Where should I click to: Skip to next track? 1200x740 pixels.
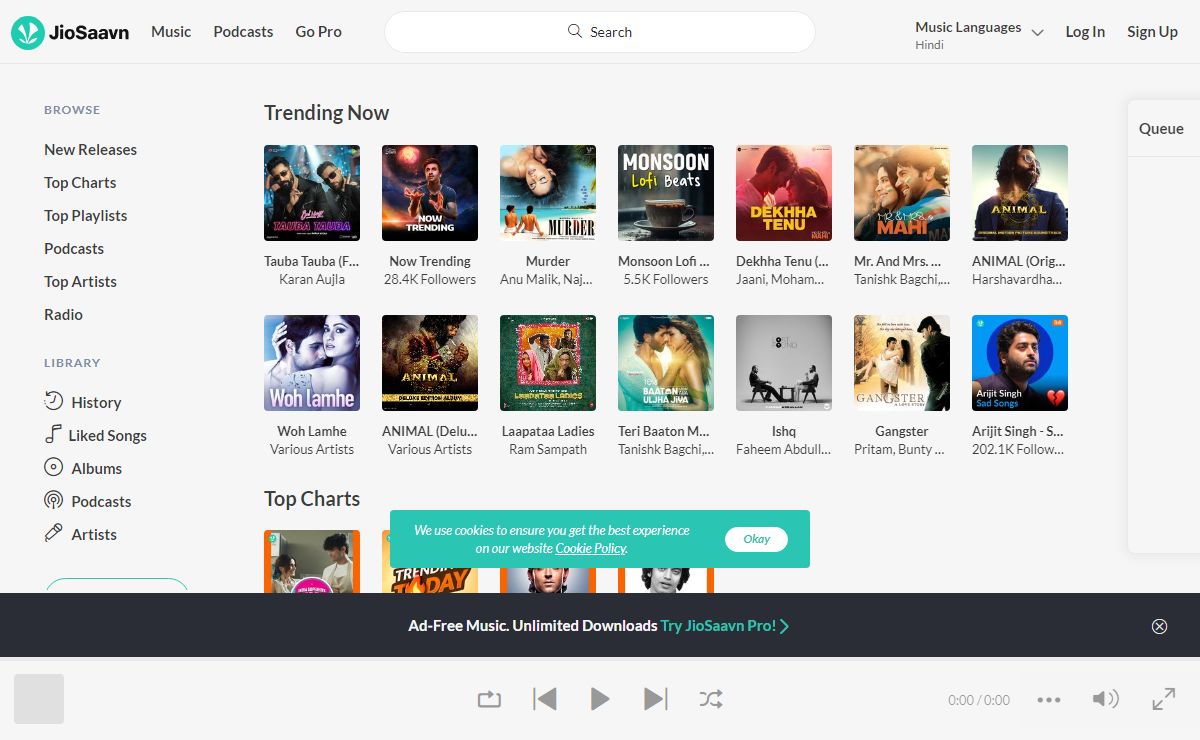coord(655,699)
